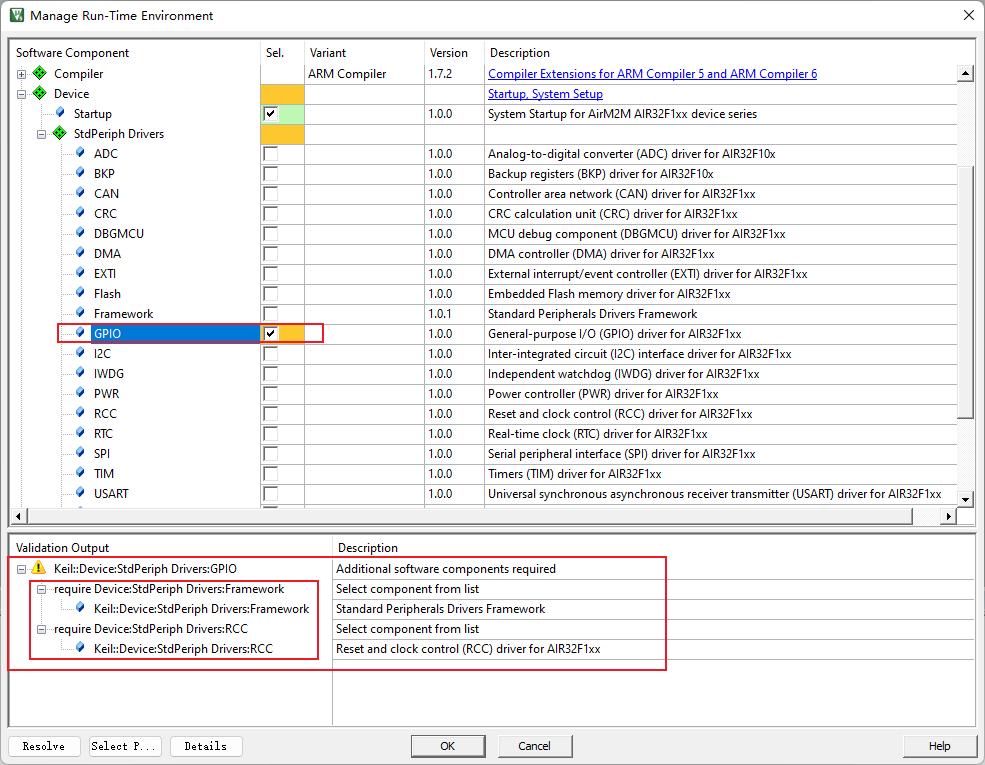Select the SPI component row
Screen dimensions: 985x765
pos(104,454)
